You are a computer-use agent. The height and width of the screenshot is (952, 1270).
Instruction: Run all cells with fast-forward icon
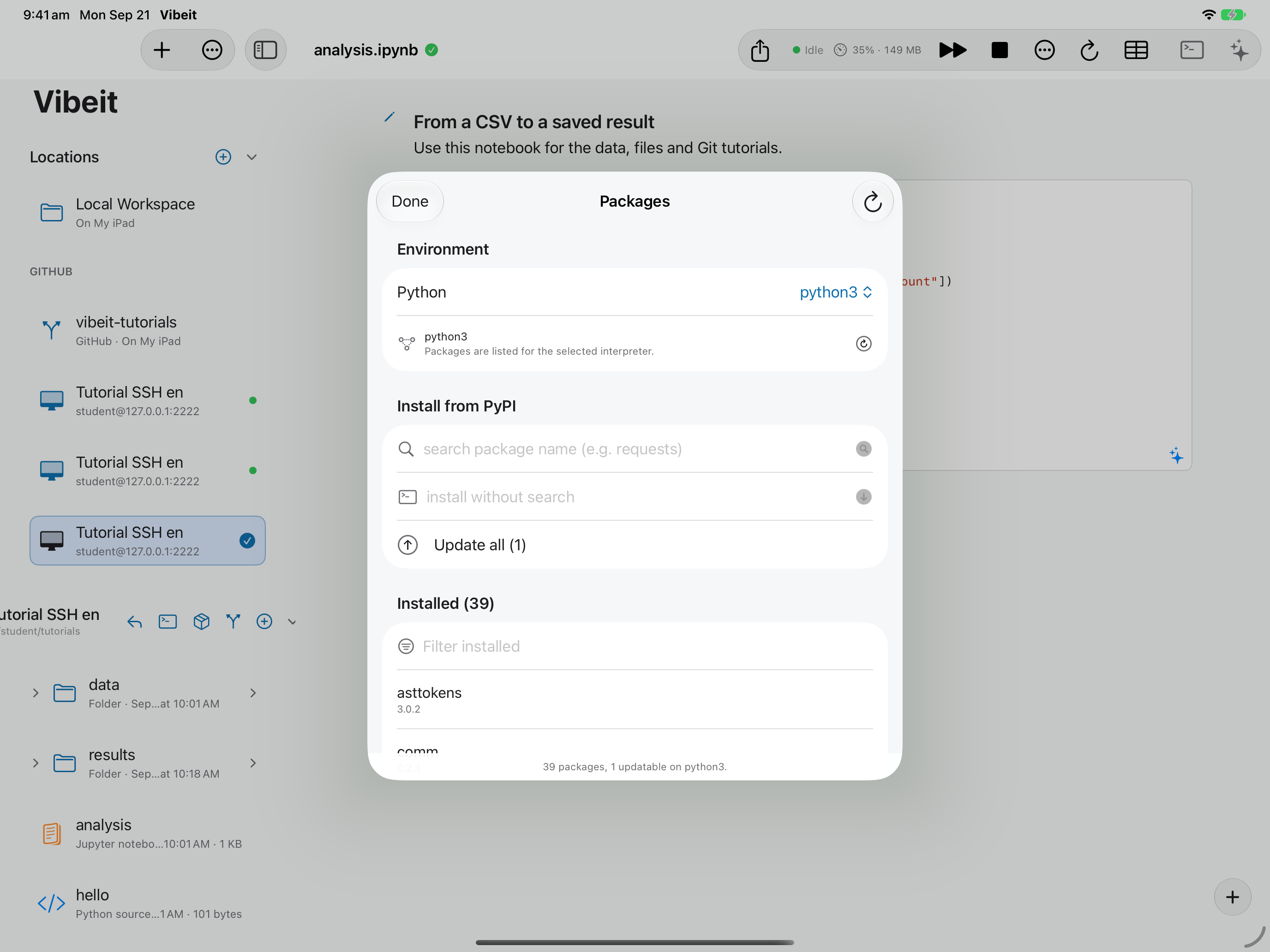[x=952, y=50]
